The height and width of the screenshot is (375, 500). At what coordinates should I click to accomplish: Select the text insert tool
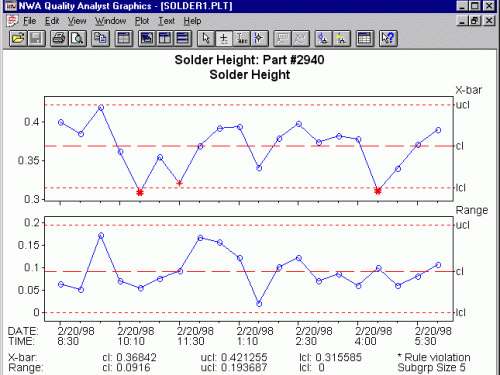point(241,38)
